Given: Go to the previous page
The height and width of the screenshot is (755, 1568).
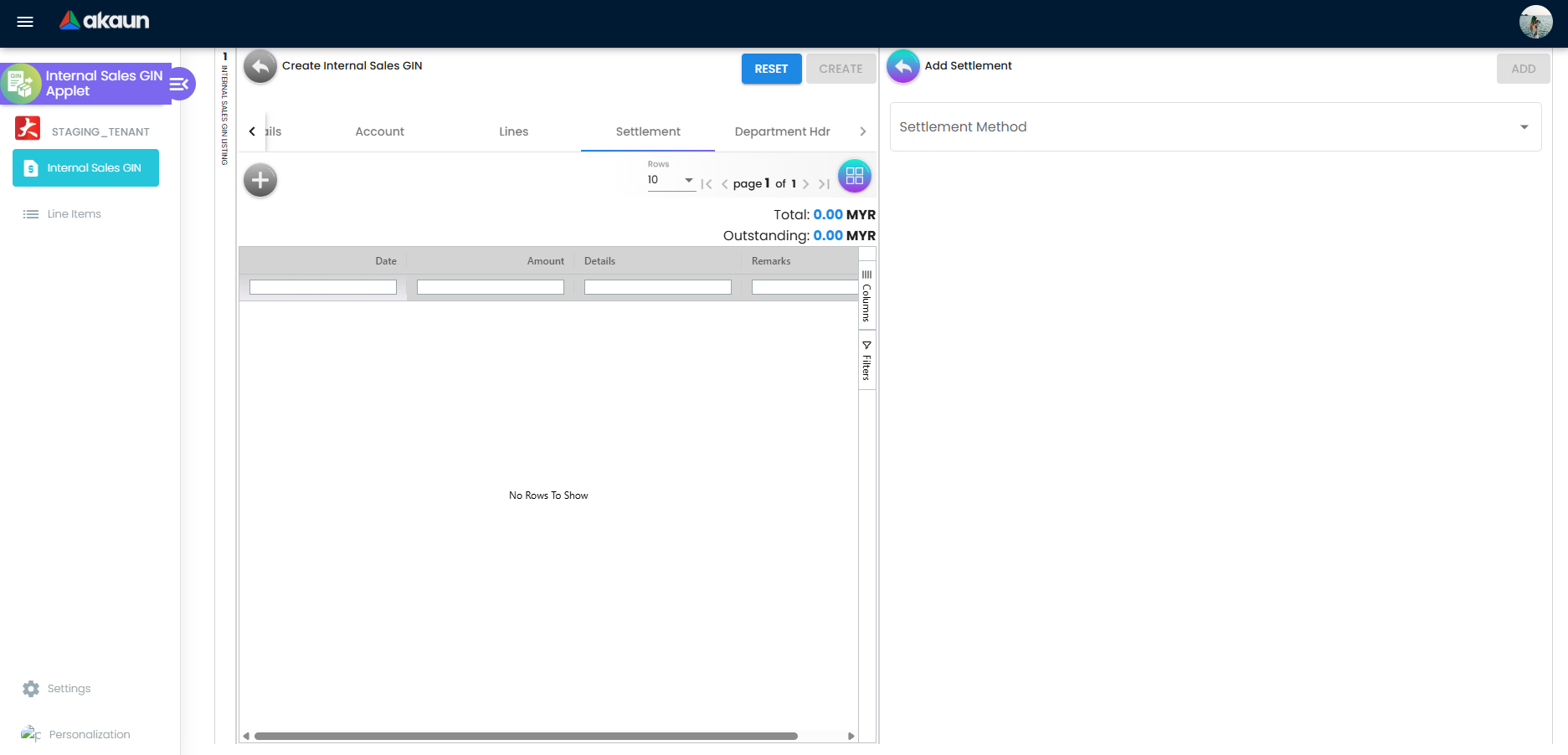Looking at the screenshot, I should click(724, 184).
